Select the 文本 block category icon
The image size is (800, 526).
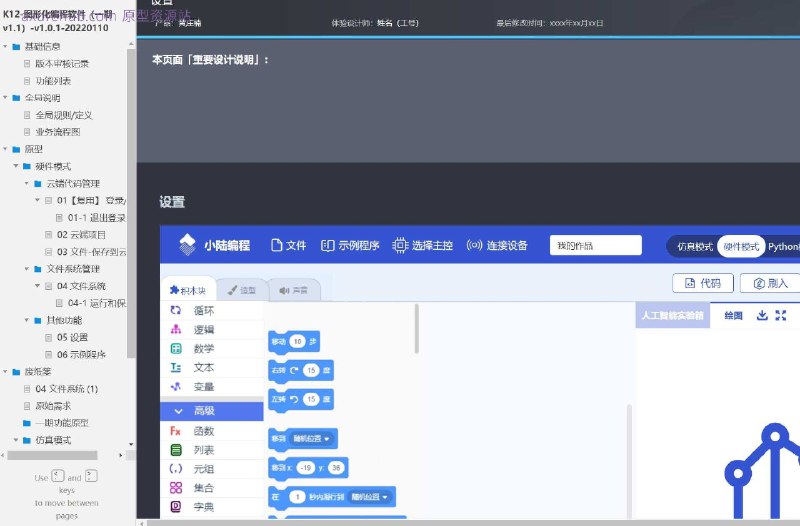click(176, 367)
